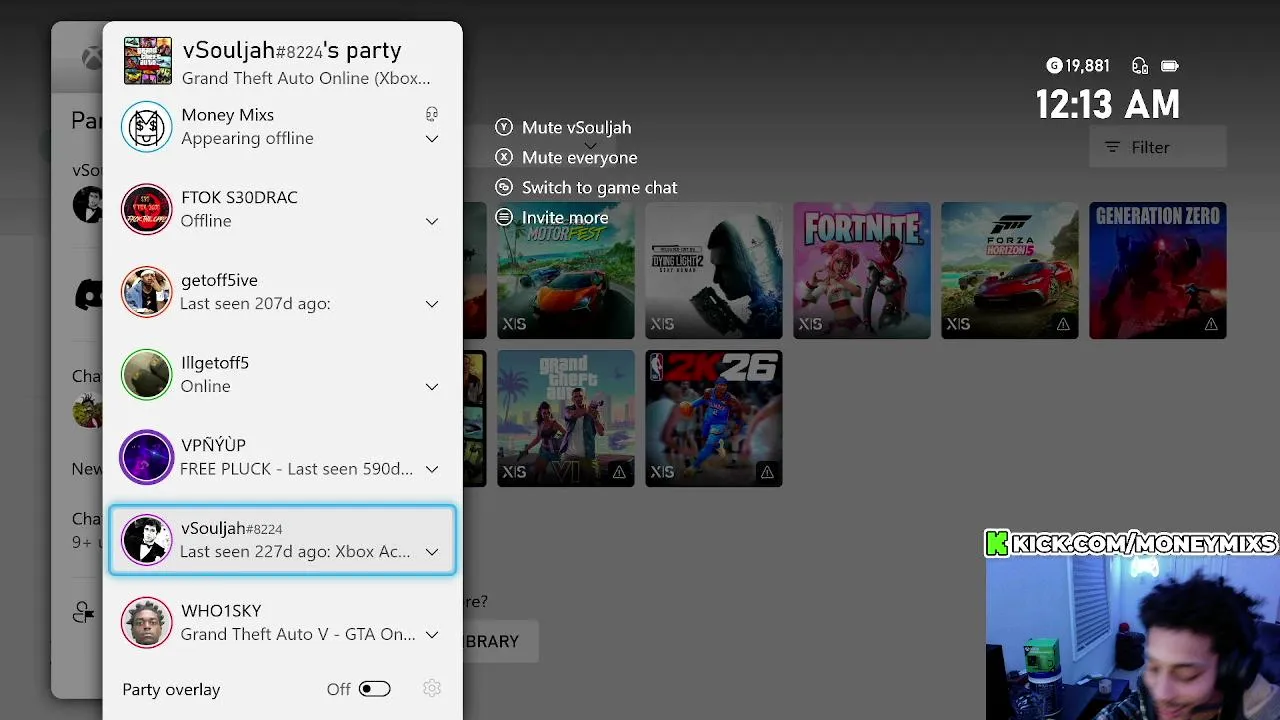Viewport: 1280px width, 720px height.
Task: Click Y button icon for Mute vSouljah
Action: pos(504,128)
